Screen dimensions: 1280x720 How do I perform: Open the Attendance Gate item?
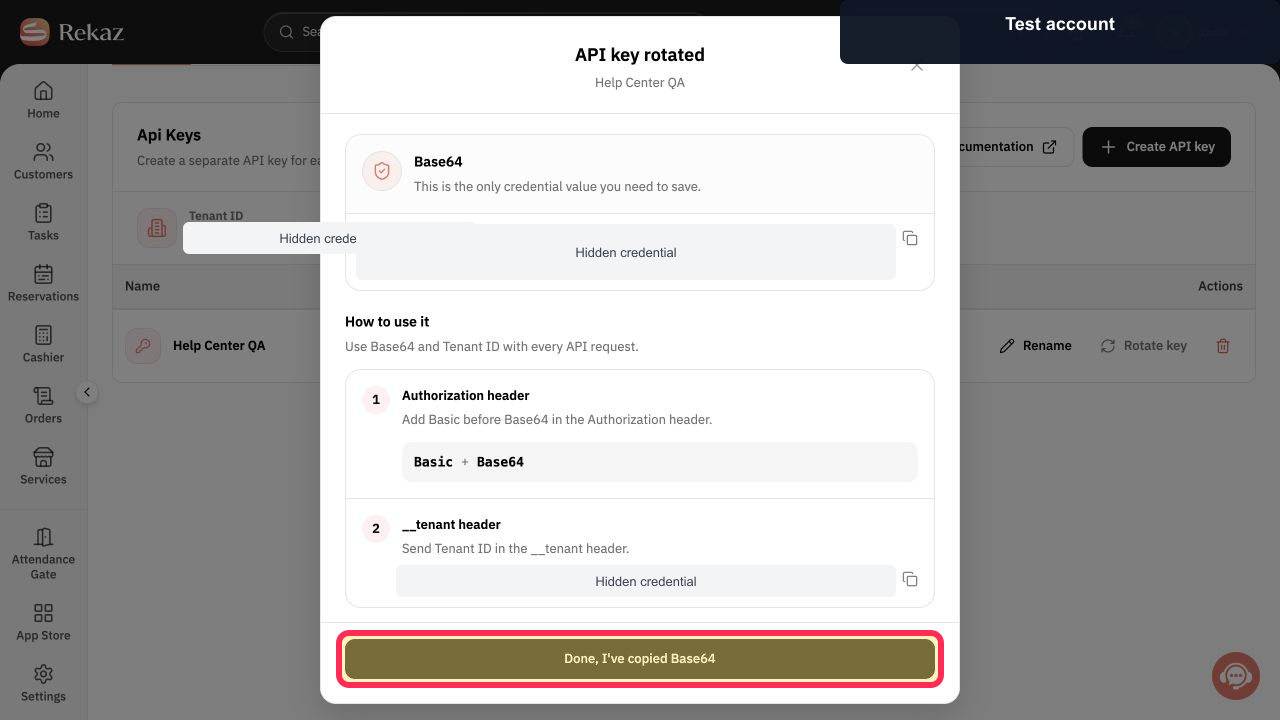click(43, 553)
